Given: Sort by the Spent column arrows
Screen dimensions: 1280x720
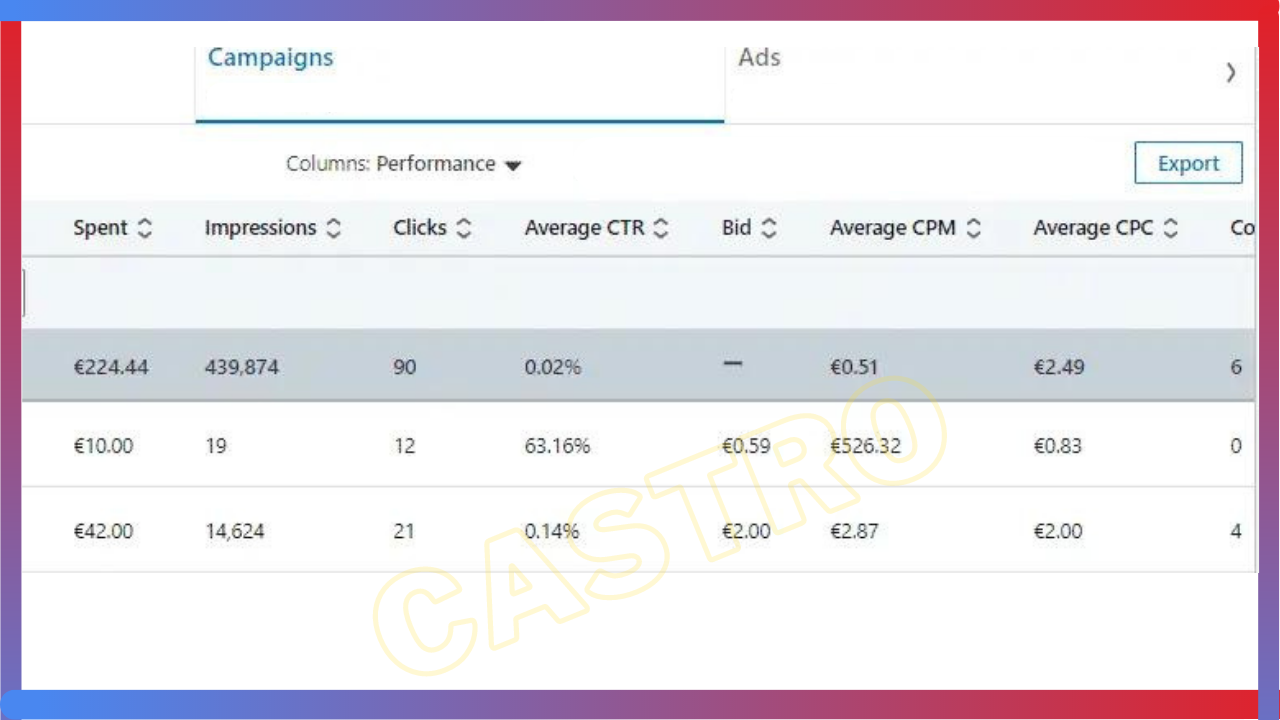Looking at the screenshot, I should pyautogui.click(x=145, y=229).
